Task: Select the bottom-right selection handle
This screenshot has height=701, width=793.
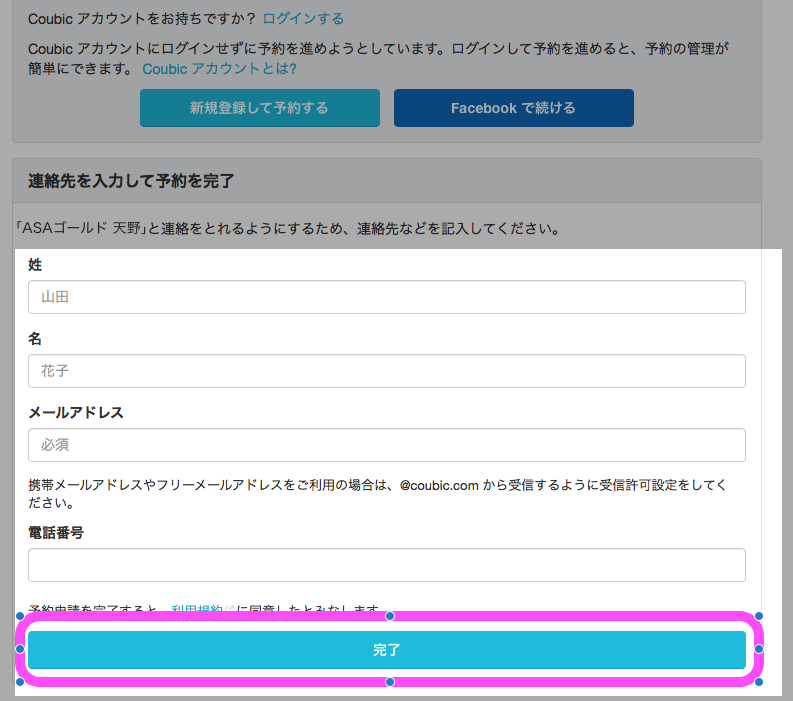Action: pos(759,682)
